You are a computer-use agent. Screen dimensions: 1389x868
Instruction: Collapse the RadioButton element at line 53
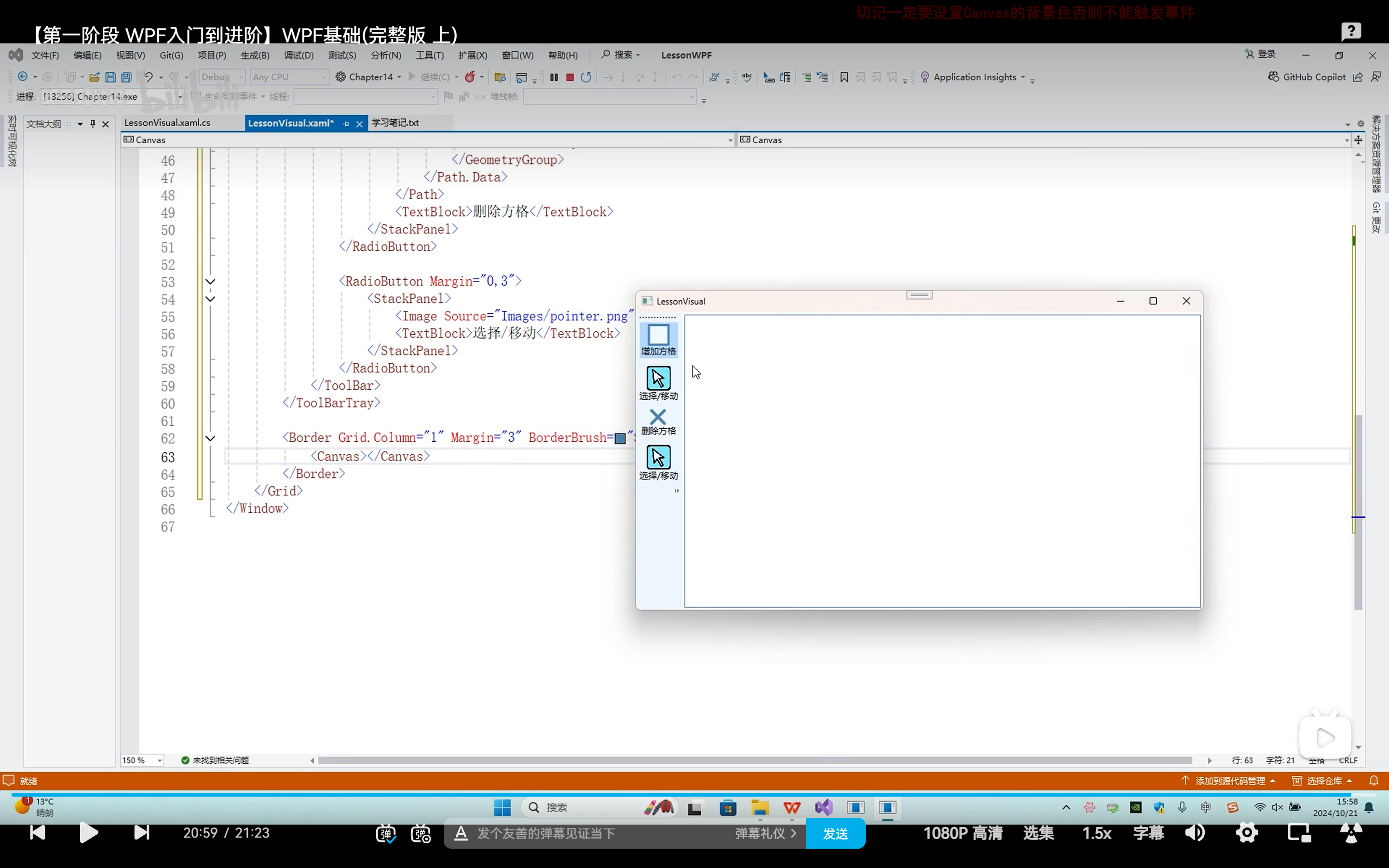click(210, 281)
